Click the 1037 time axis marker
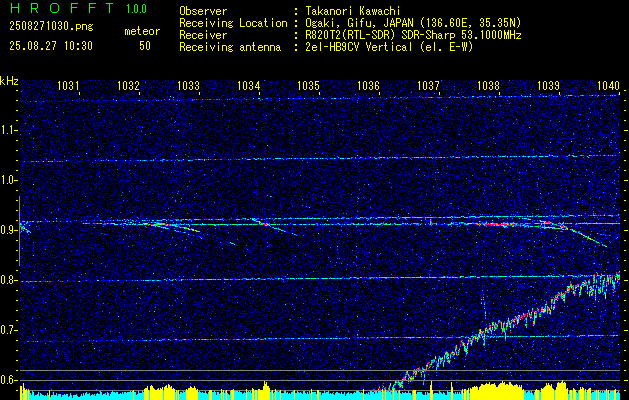This screenshot has height=400, width=629. click(428, 85)
